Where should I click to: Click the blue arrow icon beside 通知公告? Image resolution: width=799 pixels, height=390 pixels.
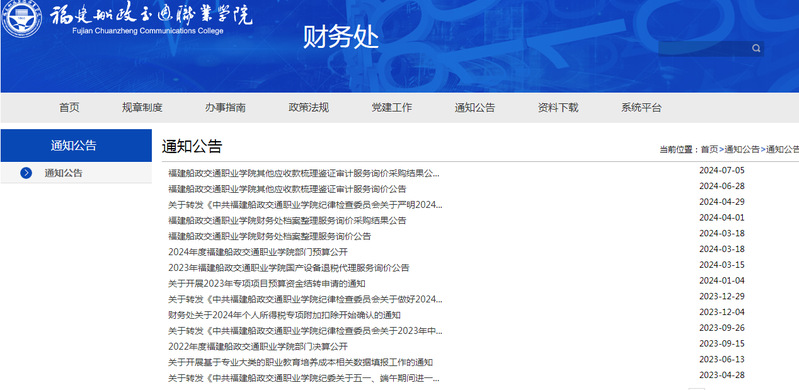coord(26,173)
